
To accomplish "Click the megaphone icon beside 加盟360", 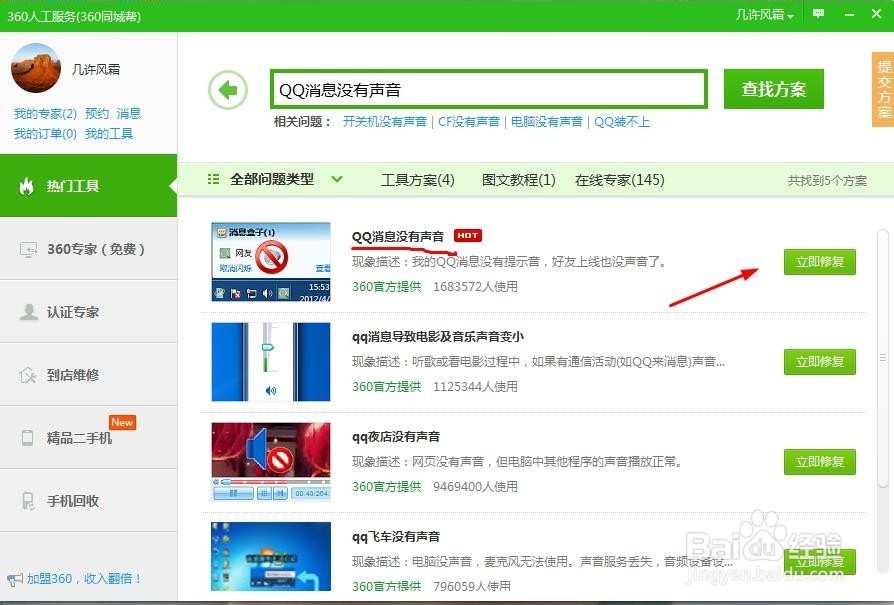I will coord(15,579).
